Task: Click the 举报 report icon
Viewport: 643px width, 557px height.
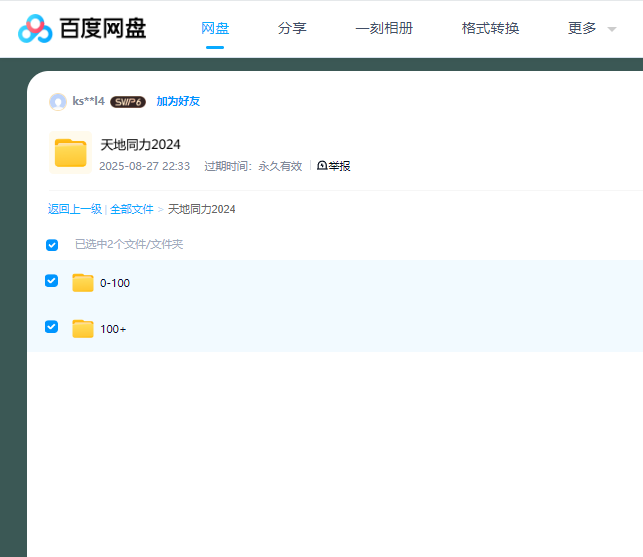Action: [322, 166]
